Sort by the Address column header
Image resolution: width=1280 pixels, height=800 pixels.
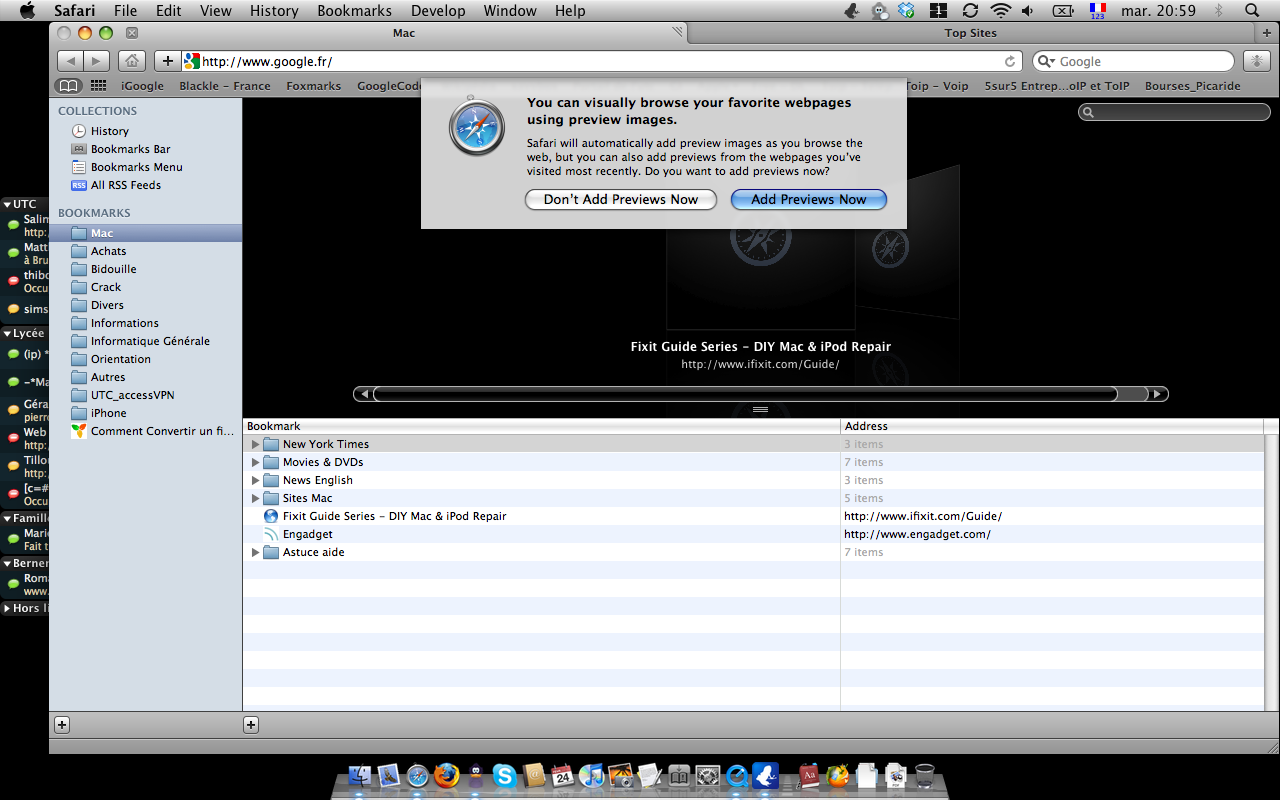pos(1053,426)
